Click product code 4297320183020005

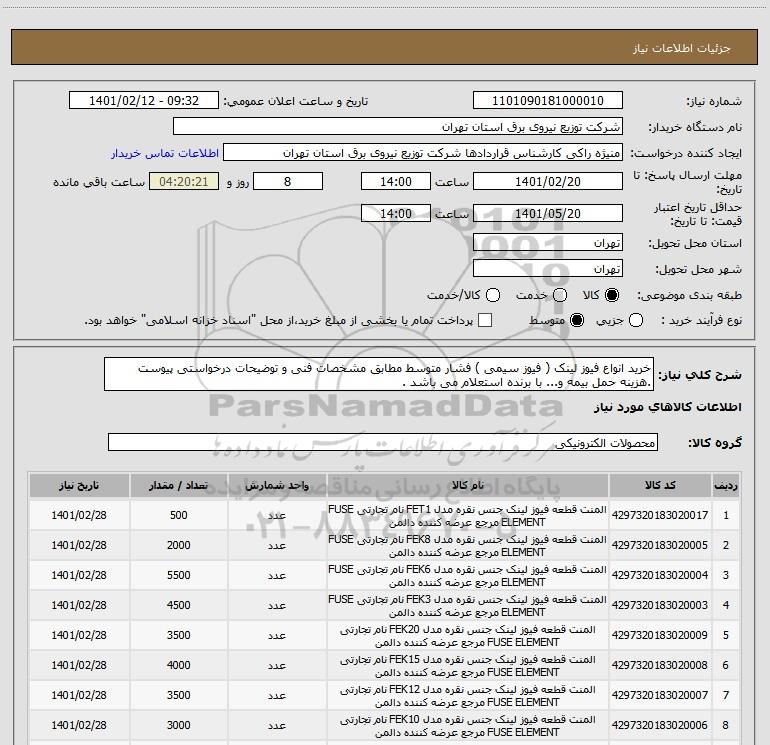tap(660, 545)
